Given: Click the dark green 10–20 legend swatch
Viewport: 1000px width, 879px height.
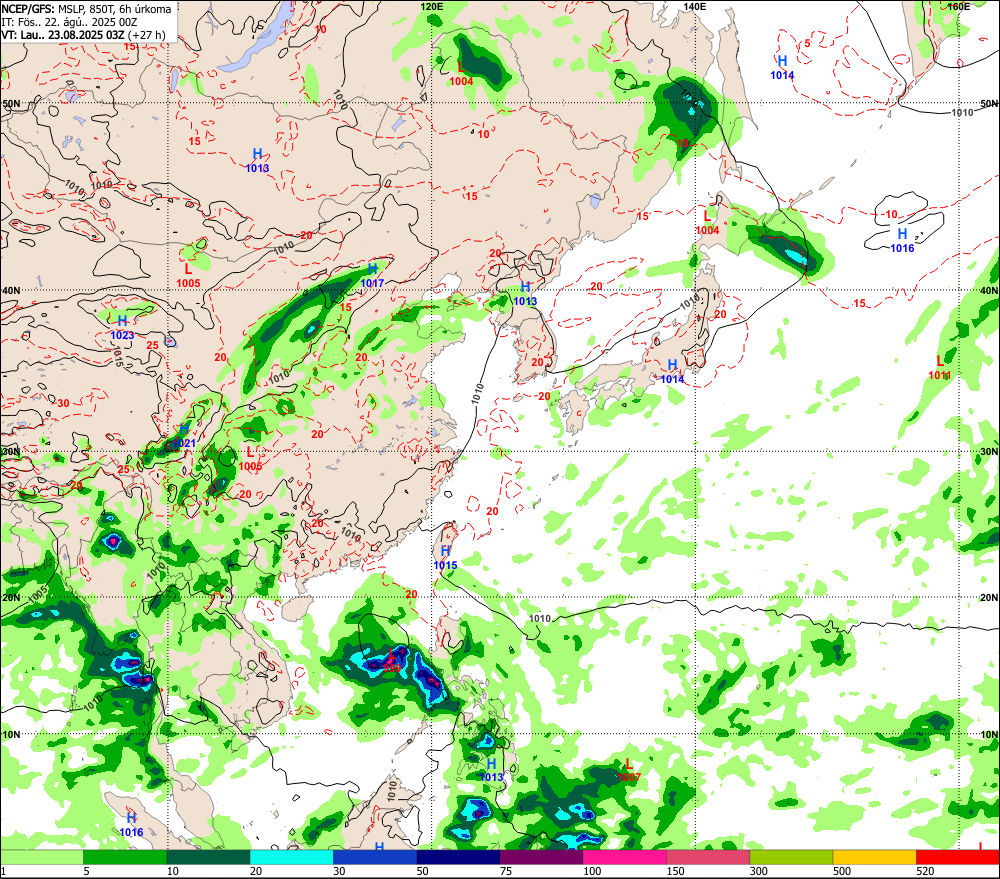Looking at the screenshot, I should click(209, 857).
